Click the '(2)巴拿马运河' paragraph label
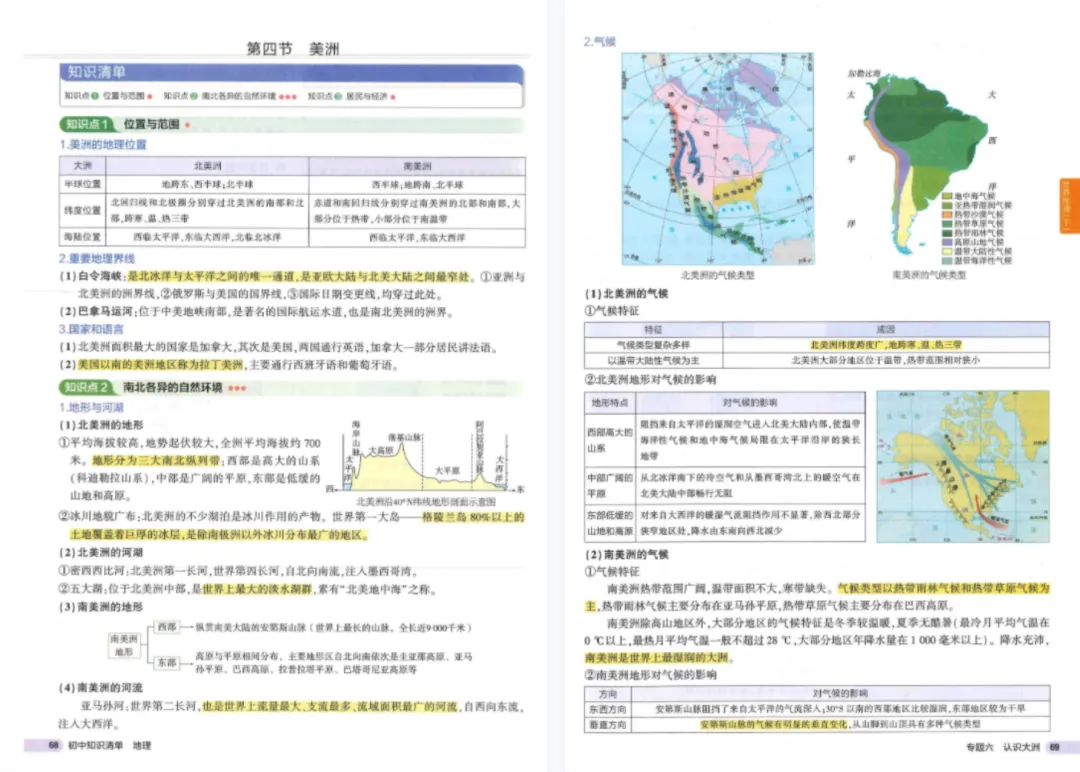1080x772 pixels. [x=96, y=312]
